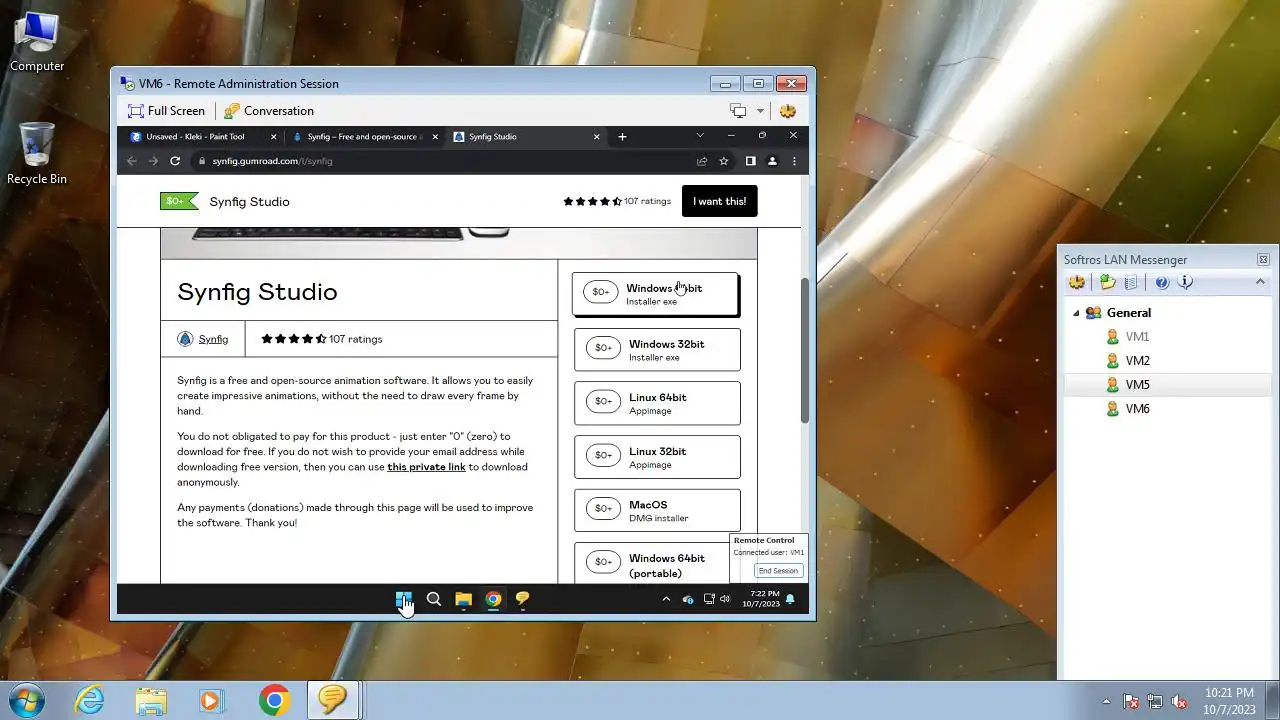Open remote taskbar File Explorer
The image size is (1280, 720).
tap(463, 599)
